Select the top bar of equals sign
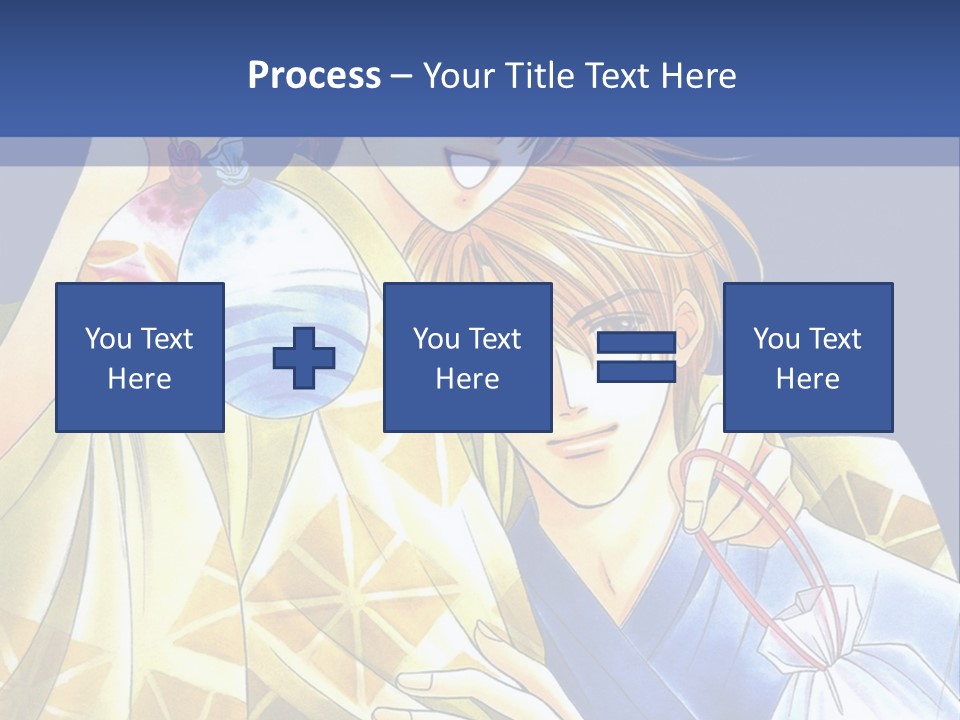960x720 pixels. click(636, 344)
